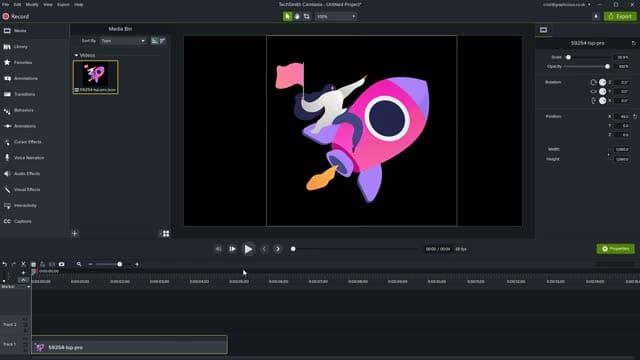
Task: Click the Copy icon in the timeline toolbar
Action: click(x=33, y=264)
